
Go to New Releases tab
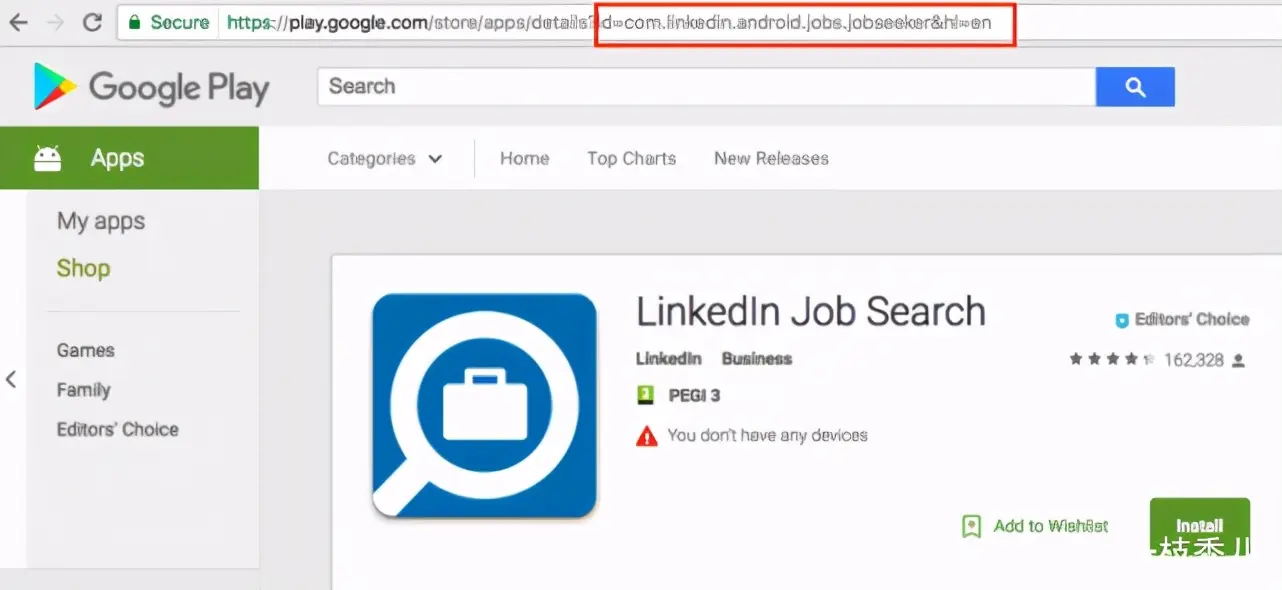pyautogui.click(x=771, y=158)
